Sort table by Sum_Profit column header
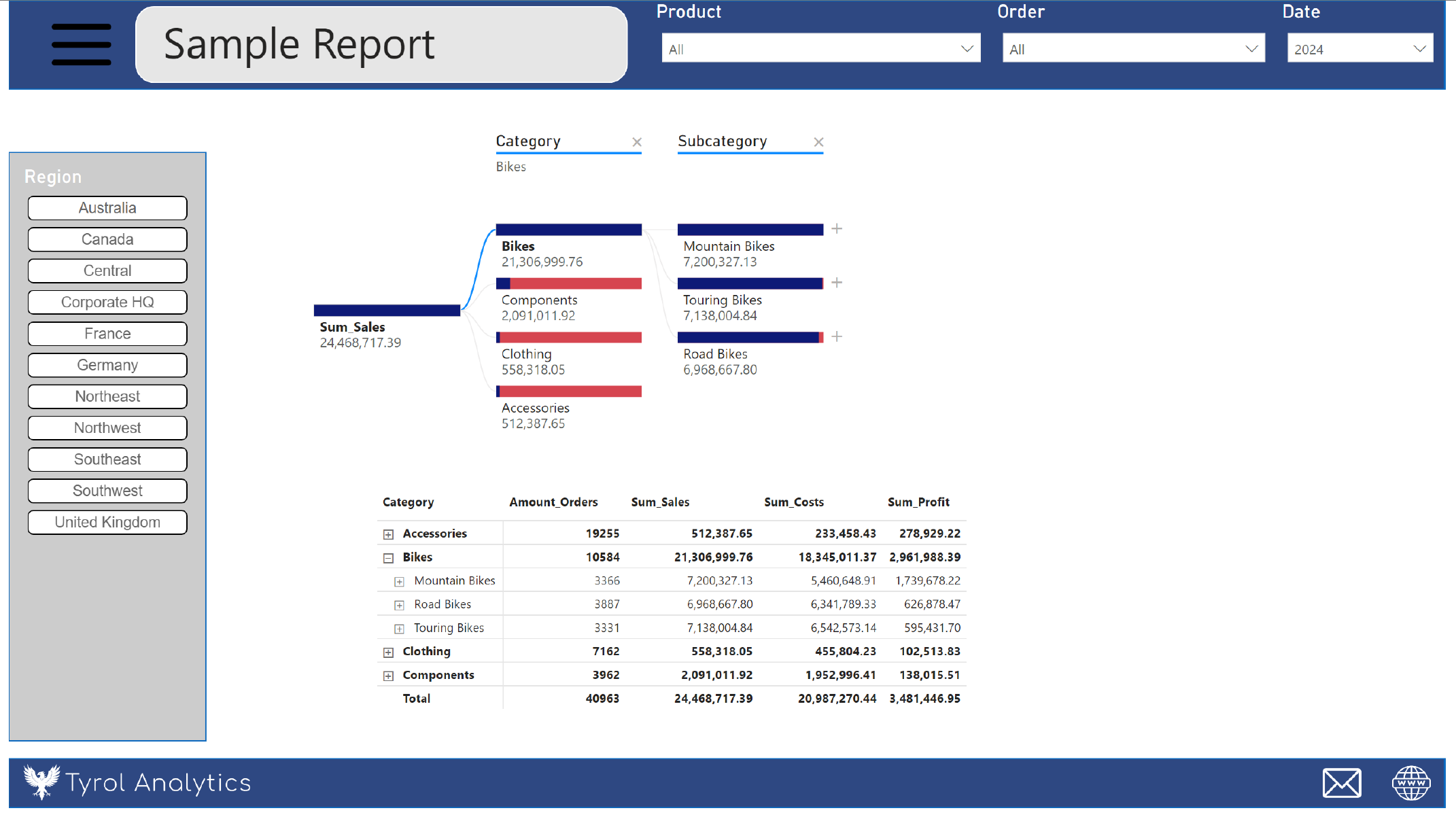Screen dimensions: 1456x819 [x=918, y=502]
